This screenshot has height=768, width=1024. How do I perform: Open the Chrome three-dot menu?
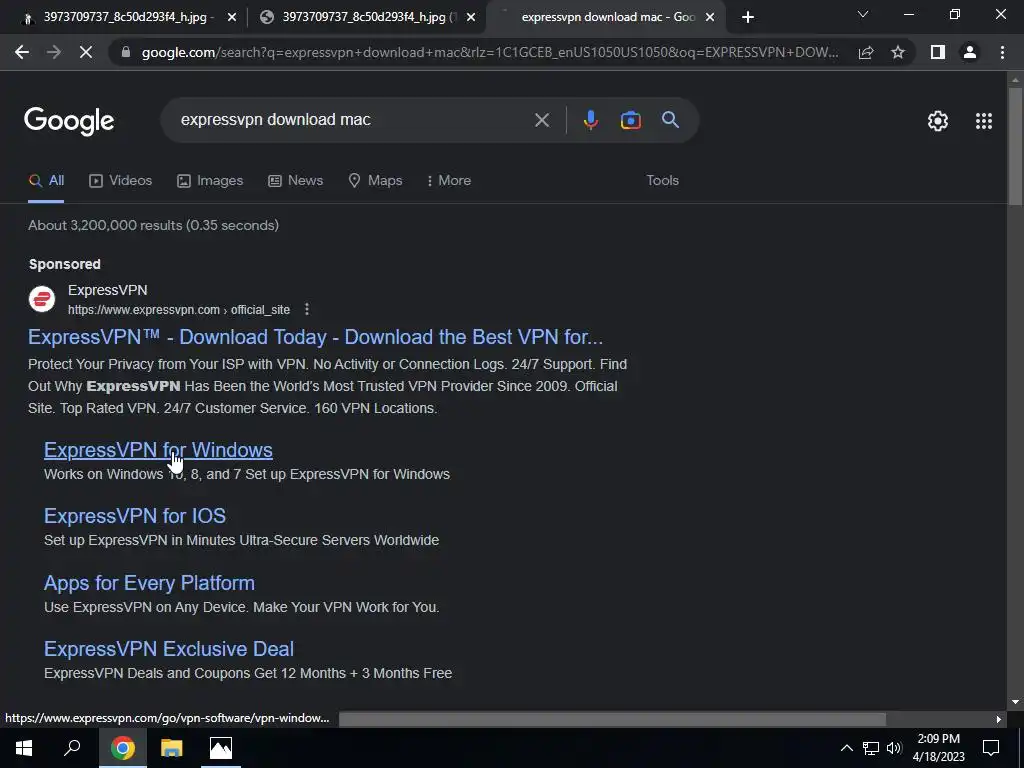tap(1002, 52)
